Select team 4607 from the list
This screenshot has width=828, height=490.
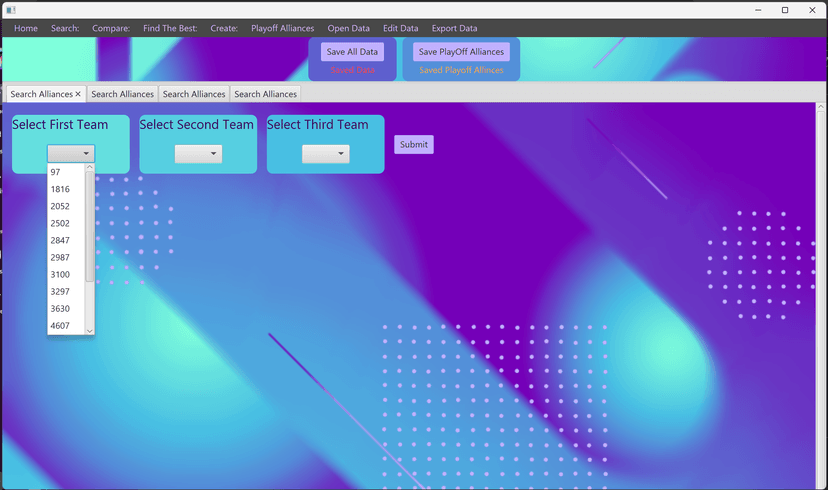click(60, 325)
